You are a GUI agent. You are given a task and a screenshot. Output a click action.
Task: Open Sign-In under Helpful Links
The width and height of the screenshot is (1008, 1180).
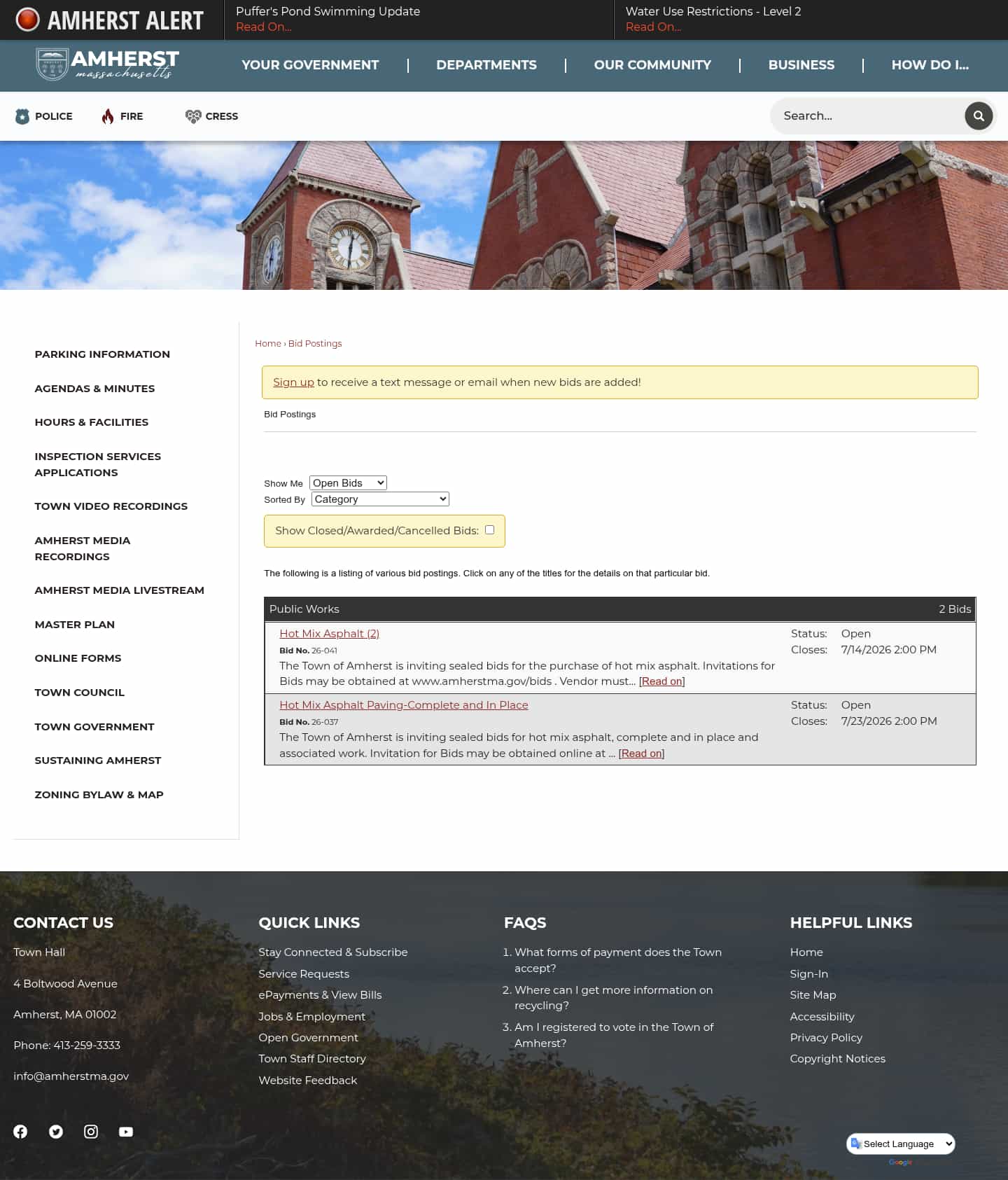coord(808,974)
